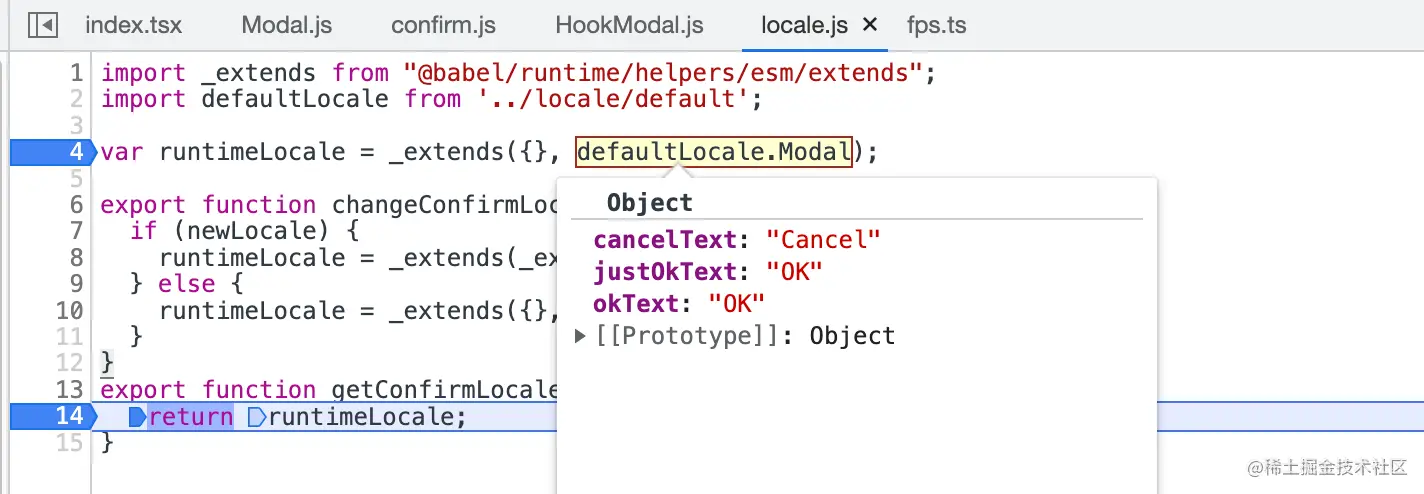Click the cancelText property in the popup
The width and height of the screenshot is (1424, 494).
666,240
